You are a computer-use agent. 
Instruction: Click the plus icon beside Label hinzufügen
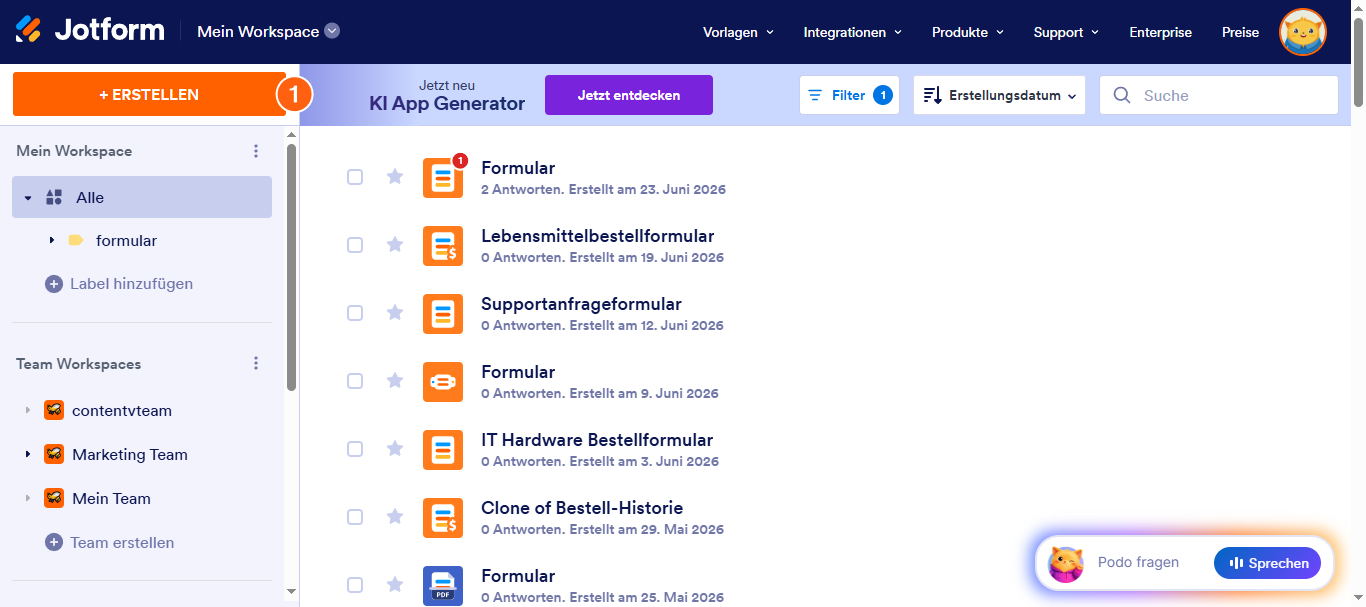[54, 284]
